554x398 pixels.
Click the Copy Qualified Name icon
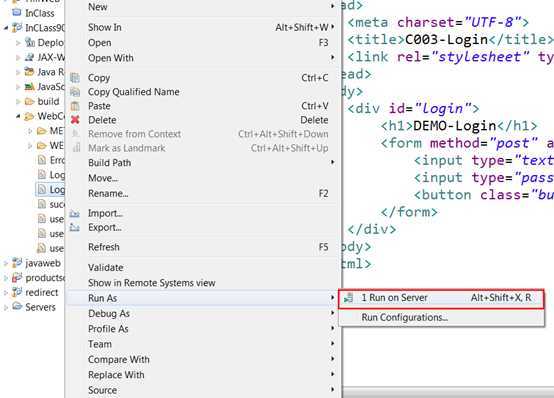[x=75, y=92]
